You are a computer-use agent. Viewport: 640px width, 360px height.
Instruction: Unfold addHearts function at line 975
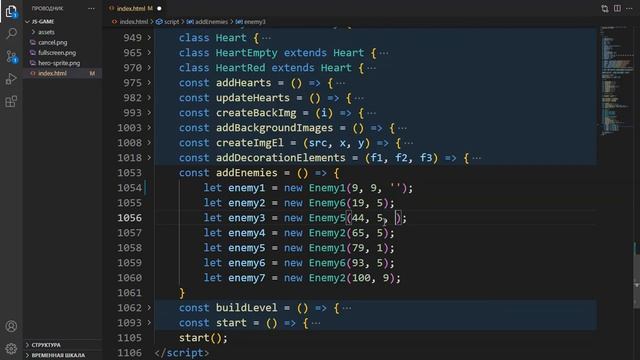point(149,82)
